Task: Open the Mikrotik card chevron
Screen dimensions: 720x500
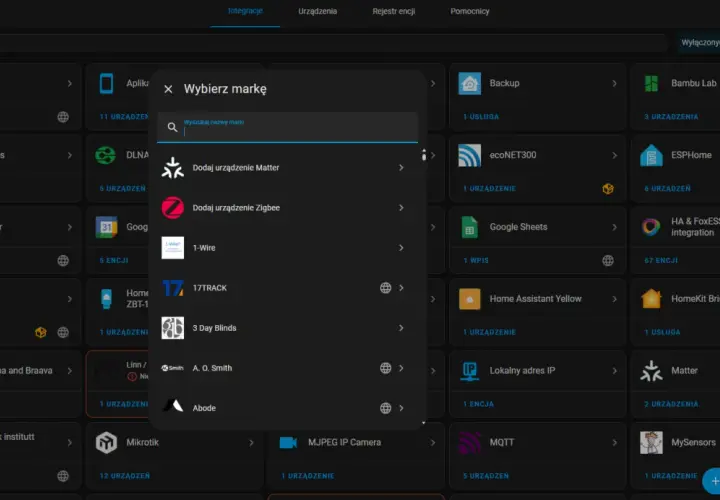Action: click(x=251, y=443)
